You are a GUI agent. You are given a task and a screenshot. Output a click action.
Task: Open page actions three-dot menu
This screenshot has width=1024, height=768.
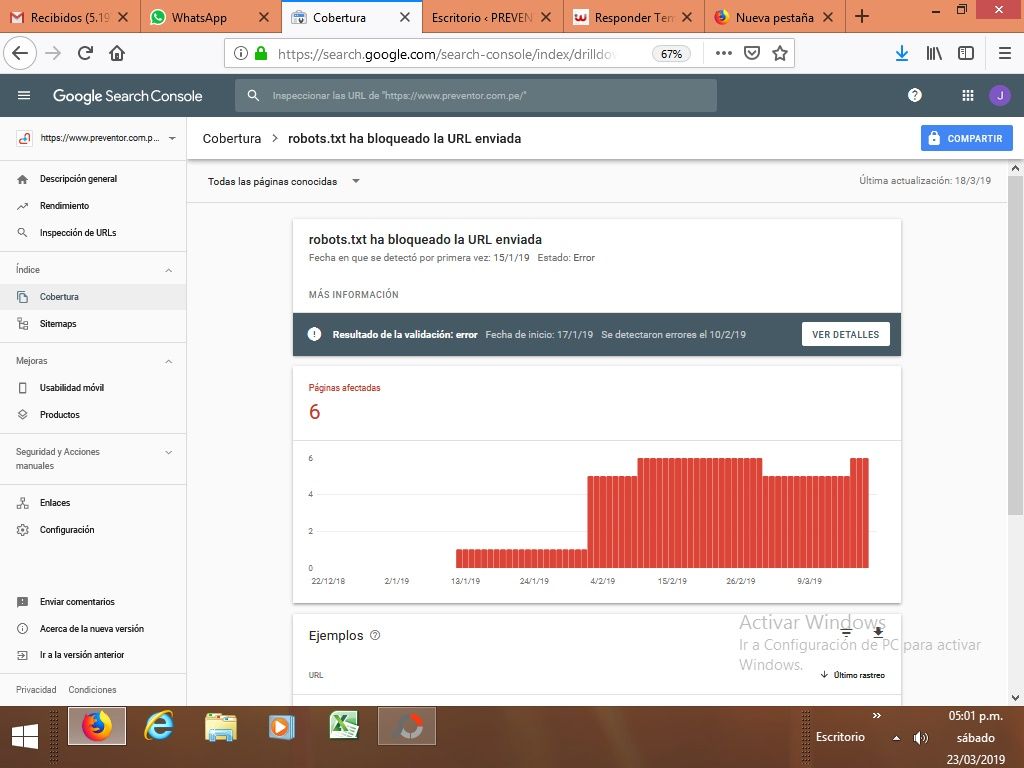point(724,54)
